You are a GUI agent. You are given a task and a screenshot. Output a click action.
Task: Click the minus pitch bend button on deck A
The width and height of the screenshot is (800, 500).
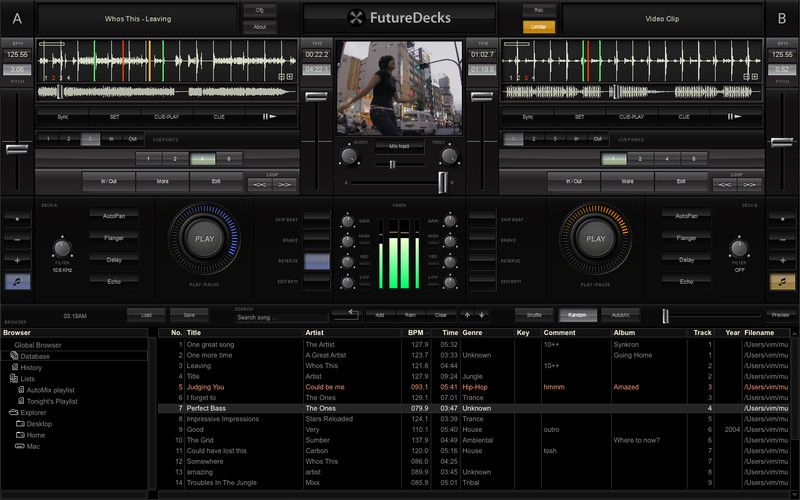point(17,239)
